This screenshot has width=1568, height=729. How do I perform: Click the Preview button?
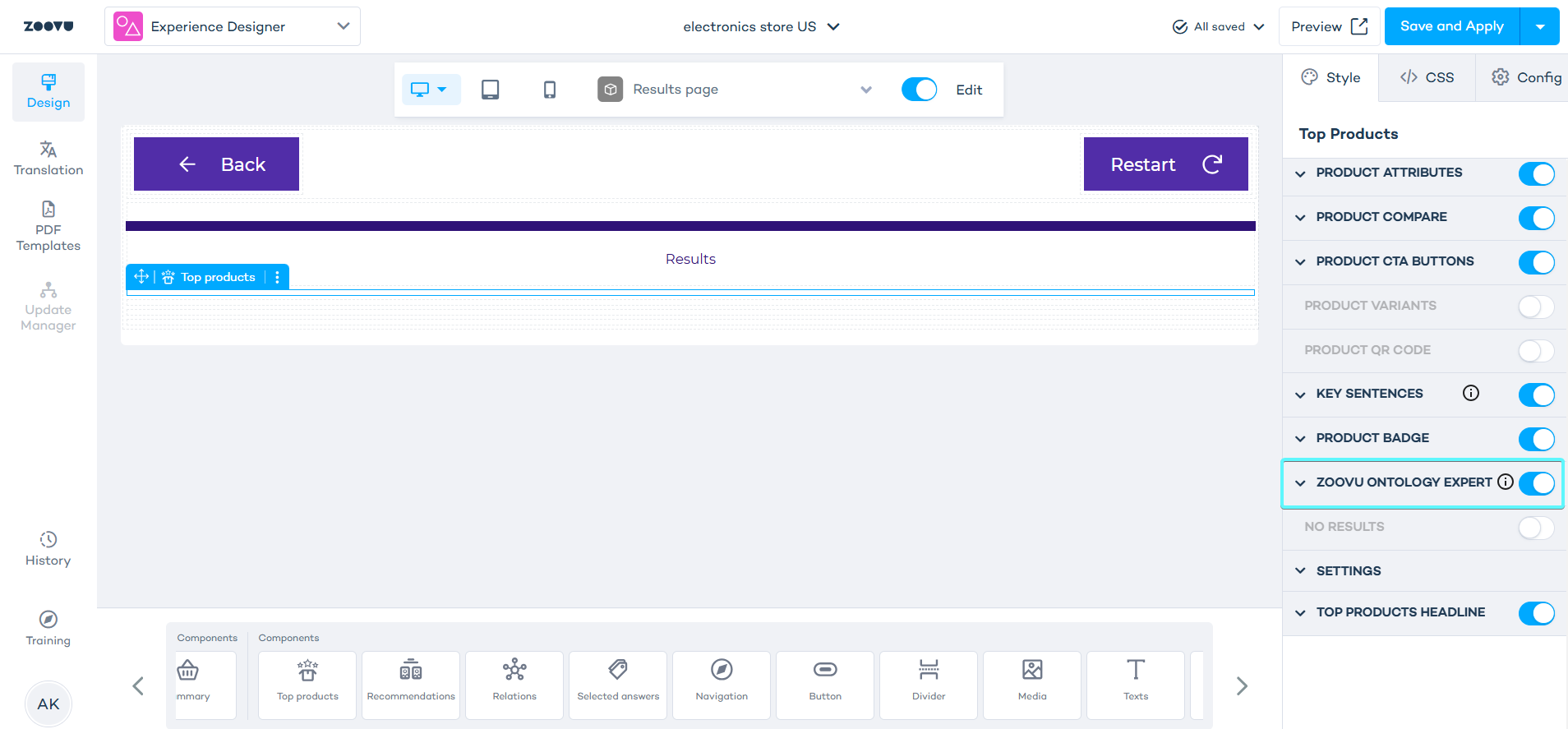point(1328,26)
